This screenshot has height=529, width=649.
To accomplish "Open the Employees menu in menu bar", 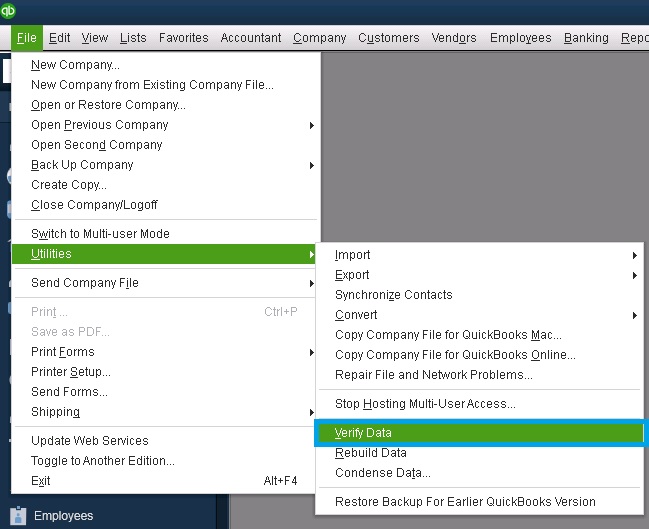I will point(520,38).
